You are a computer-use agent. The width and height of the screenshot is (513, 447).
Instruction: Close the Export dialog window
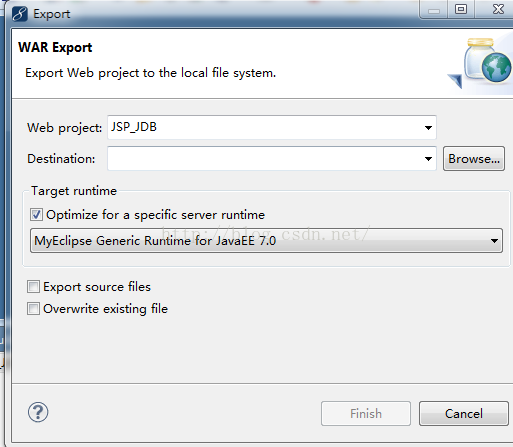tap(498, 9)
